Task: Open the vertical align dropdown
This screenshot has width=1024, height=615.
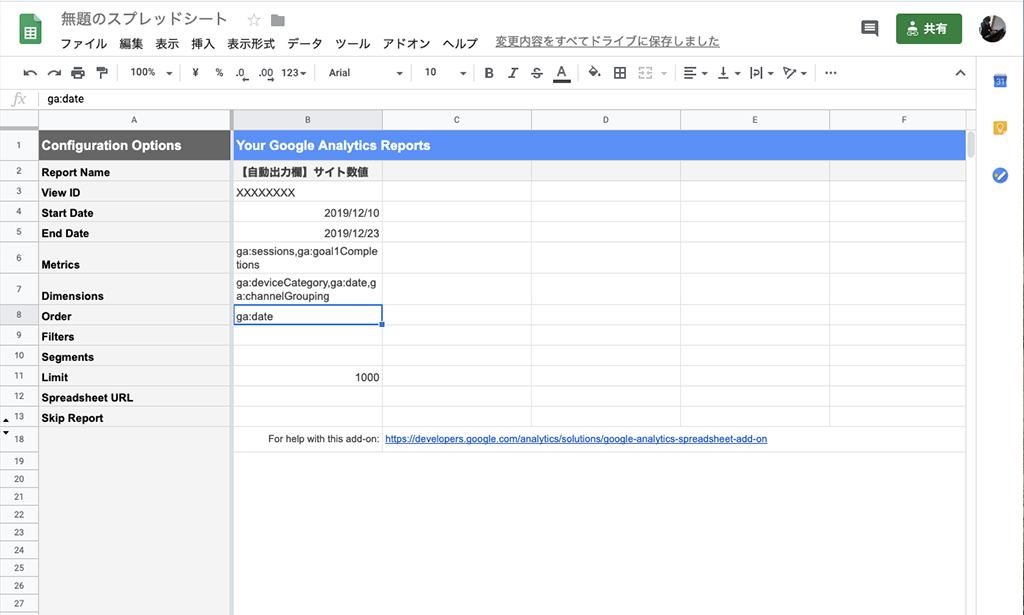Action: 729,73
